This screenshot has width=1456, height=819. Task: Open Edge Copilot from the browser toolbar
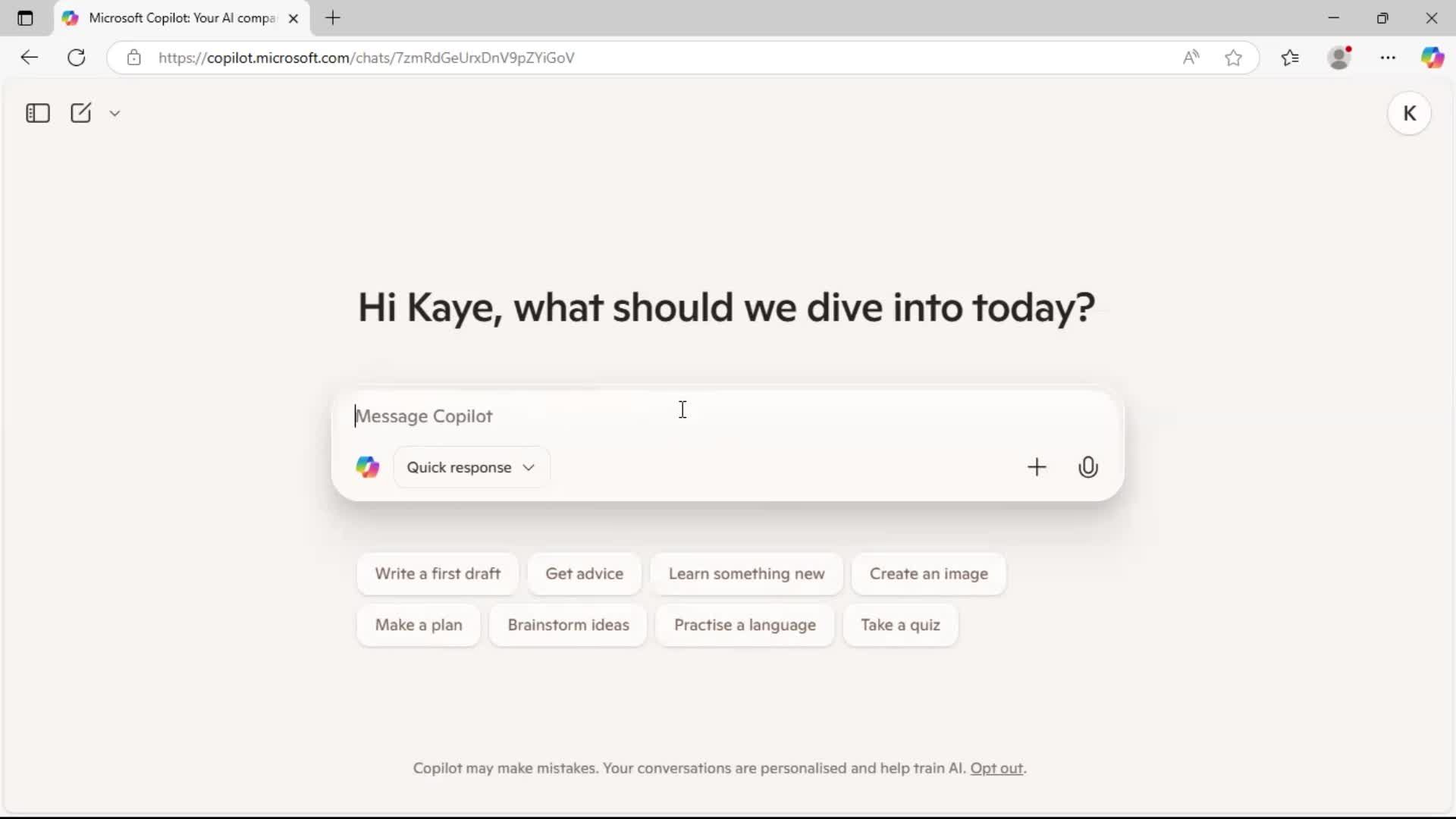[1434, 57]
